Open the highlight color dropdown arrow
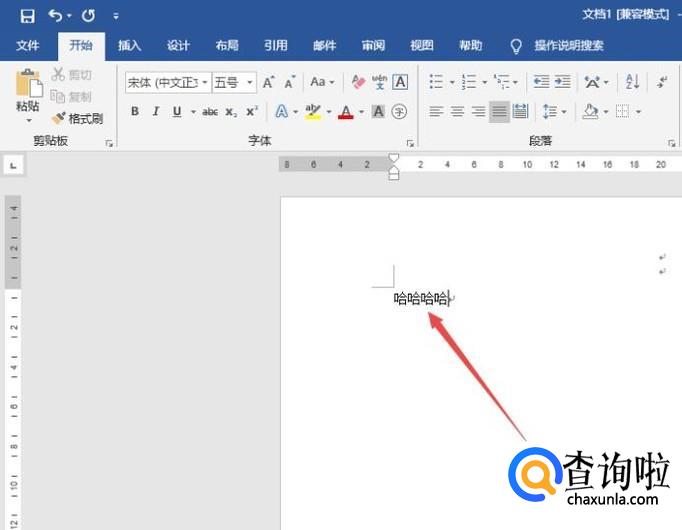This screenshot has width=682, height=530. 329,112
